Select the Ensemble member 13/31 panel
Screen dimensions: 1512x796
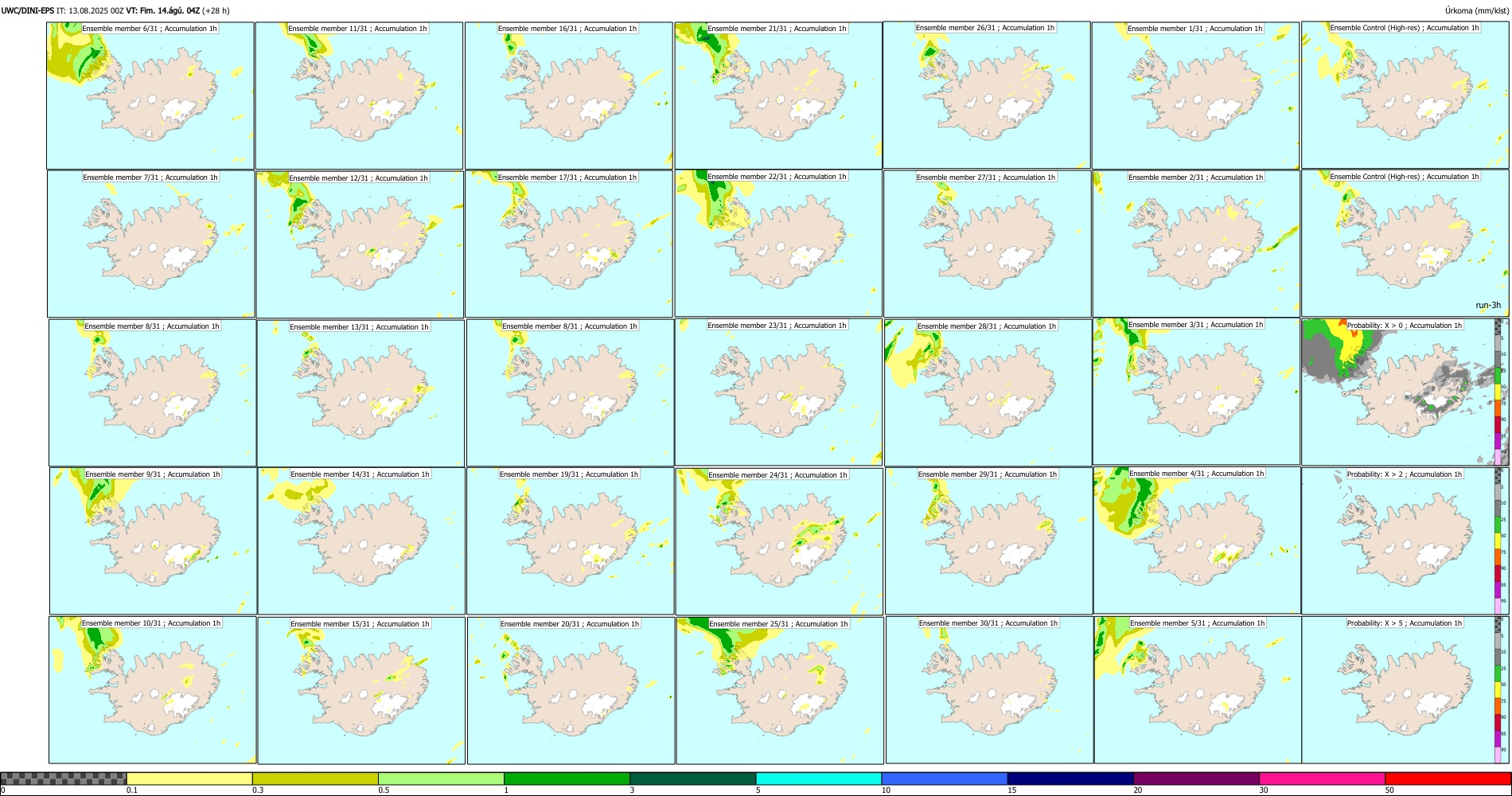tap(360, 393)
